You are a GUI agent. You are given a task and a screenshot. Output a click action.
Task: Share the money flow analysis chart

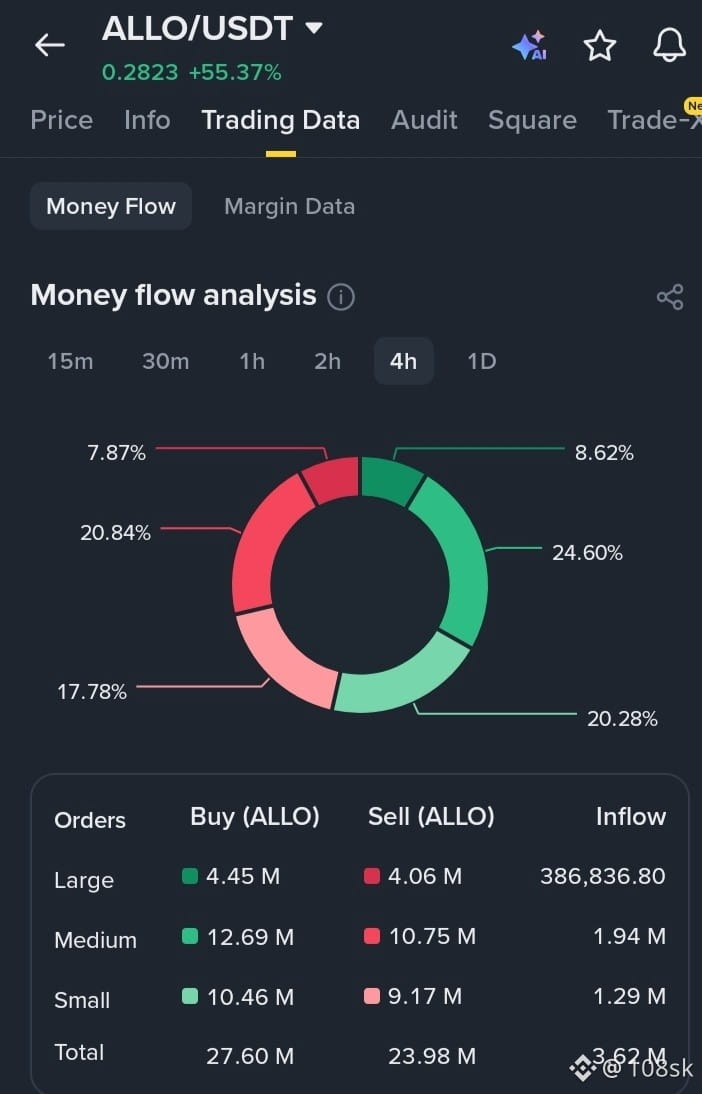click(x=670, y=297)
